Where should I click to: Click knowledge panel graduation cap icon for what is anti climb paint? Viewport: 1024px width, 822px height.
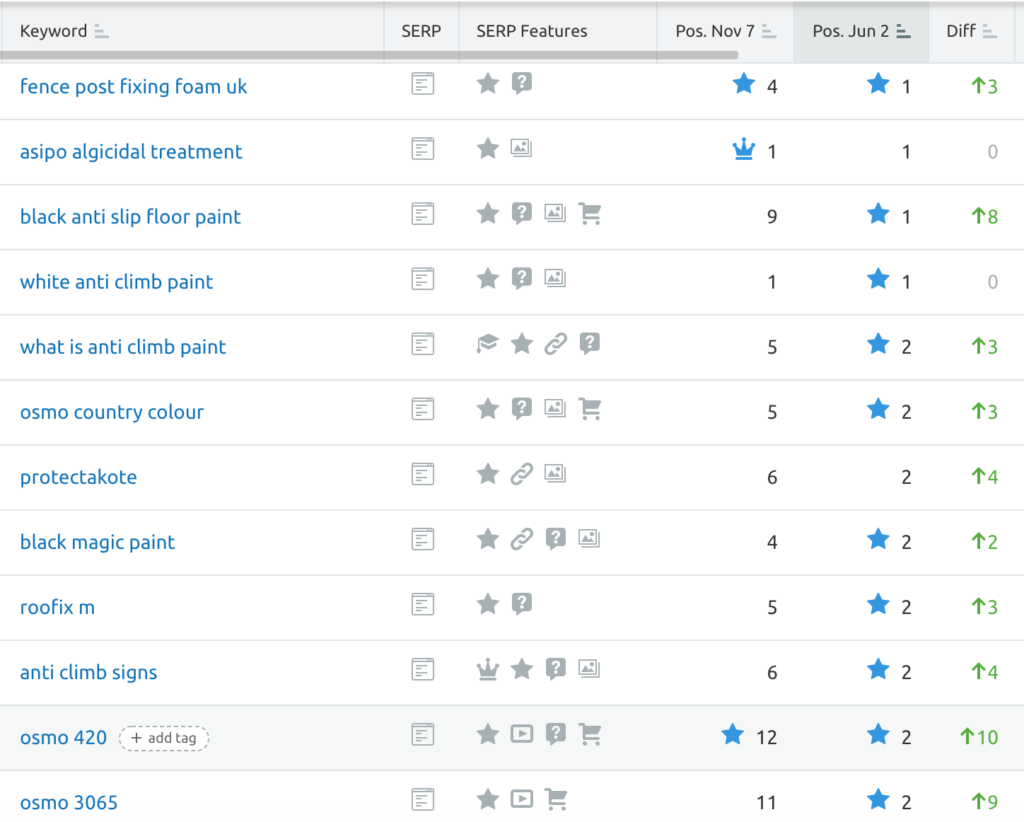tap(487, 343)
